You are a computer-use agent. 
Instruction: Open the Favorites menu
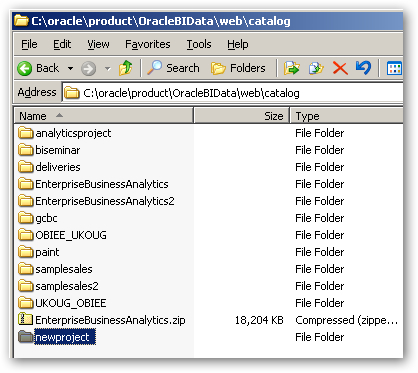click(x=148, y=44)
